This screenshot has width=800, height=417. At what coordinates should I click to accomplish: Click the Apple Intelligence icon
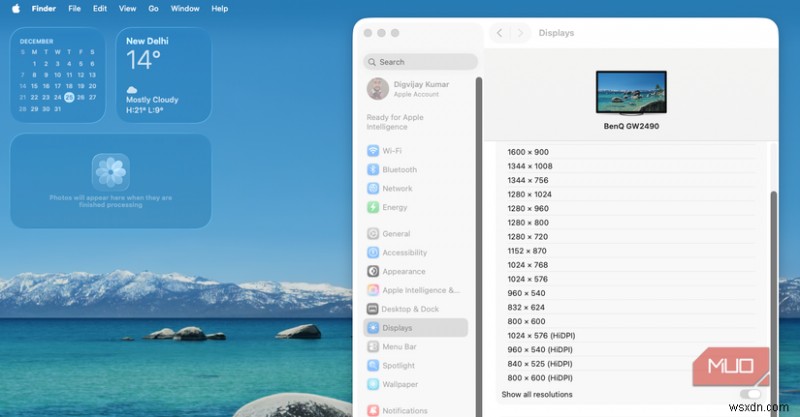click(x=373, y=290)
